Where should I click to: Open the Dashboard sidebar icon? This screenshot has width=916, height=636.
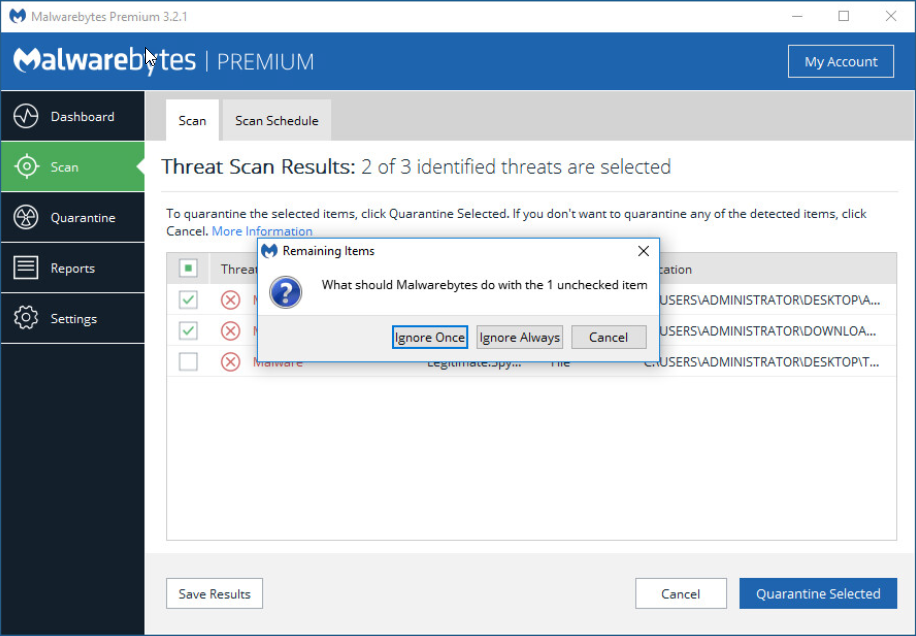[26, 116]
